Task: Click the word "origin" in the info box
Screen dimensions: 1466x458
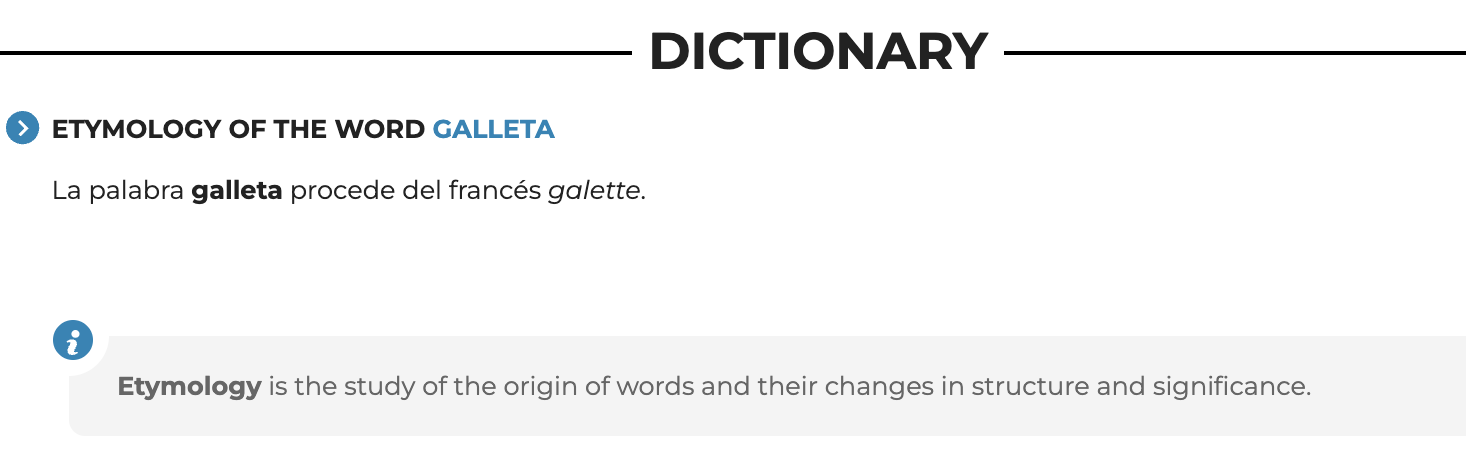Action: [541, 387]
